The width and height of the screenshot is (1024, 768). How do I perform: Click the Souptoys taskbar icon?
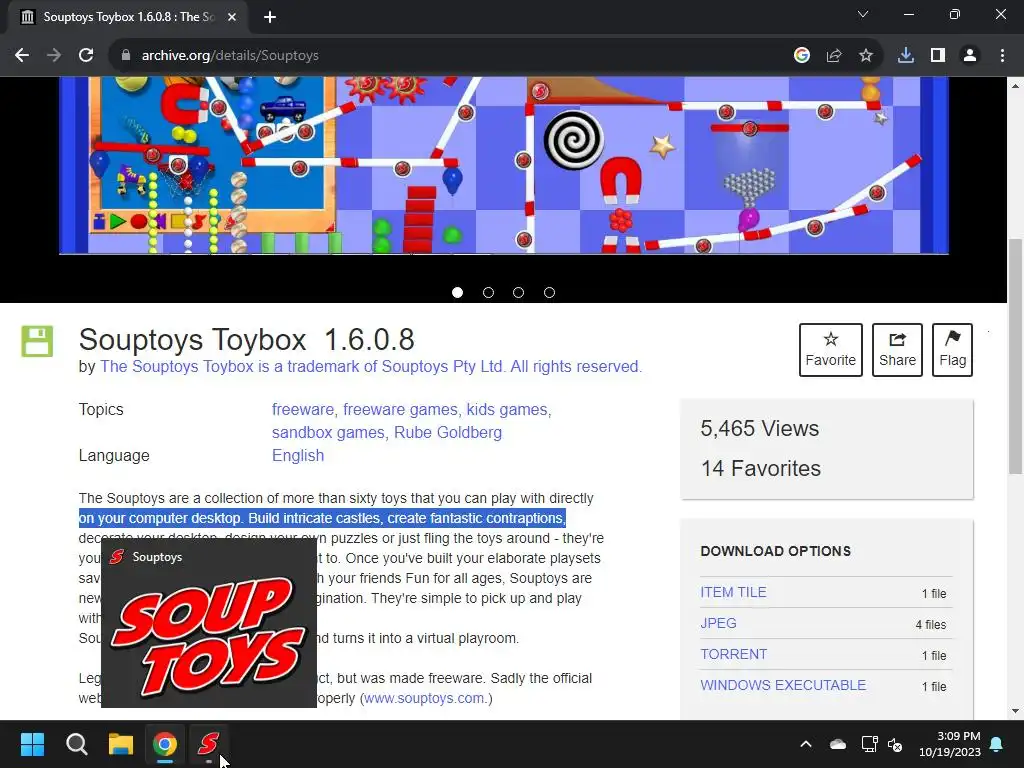(208, 744)
